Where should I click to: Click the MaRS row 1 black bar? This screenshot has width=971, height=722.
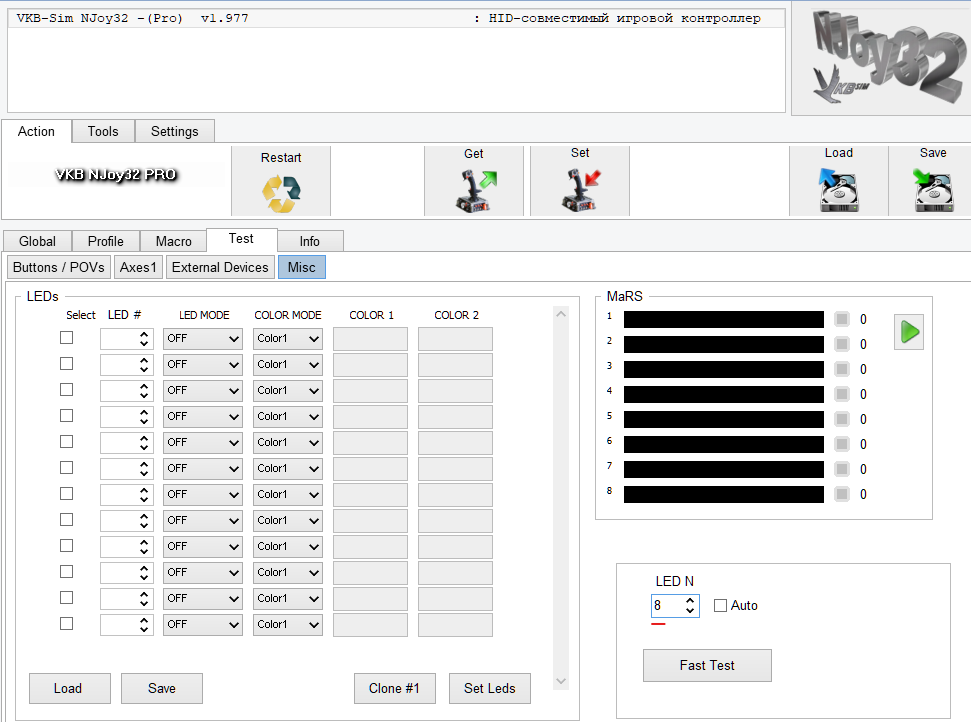point(724,319)
